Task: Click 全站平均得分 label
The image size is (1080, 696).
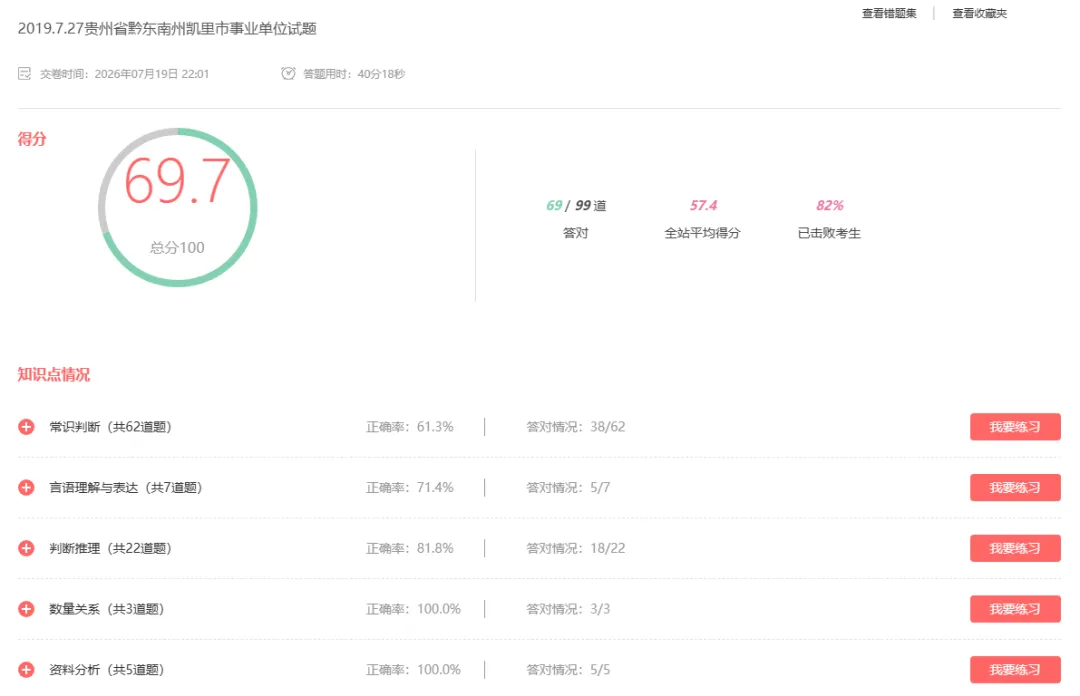Action: click(702, 233)
